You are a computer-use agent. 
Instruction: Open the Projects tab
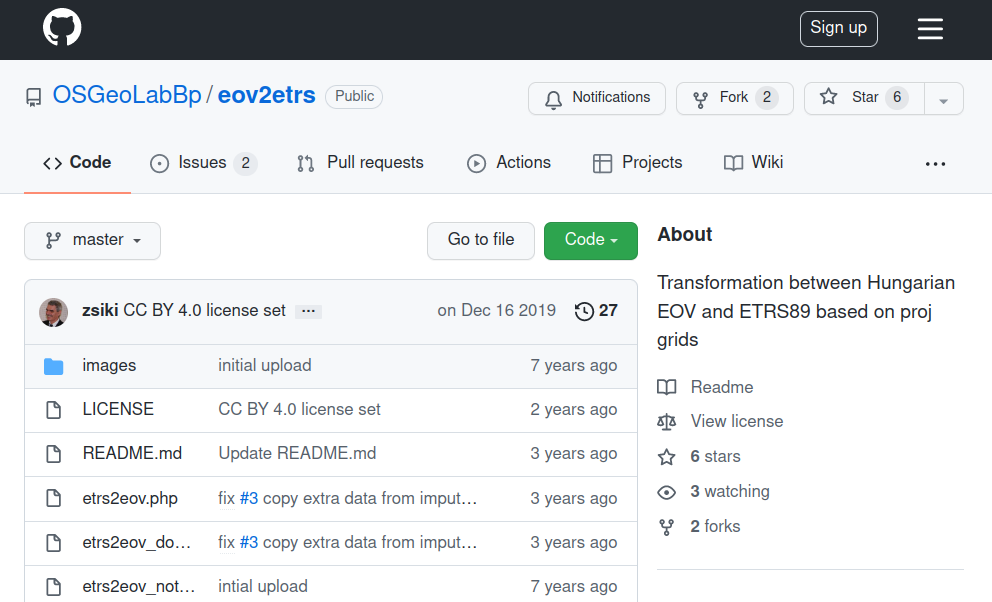tap(637, 163)
